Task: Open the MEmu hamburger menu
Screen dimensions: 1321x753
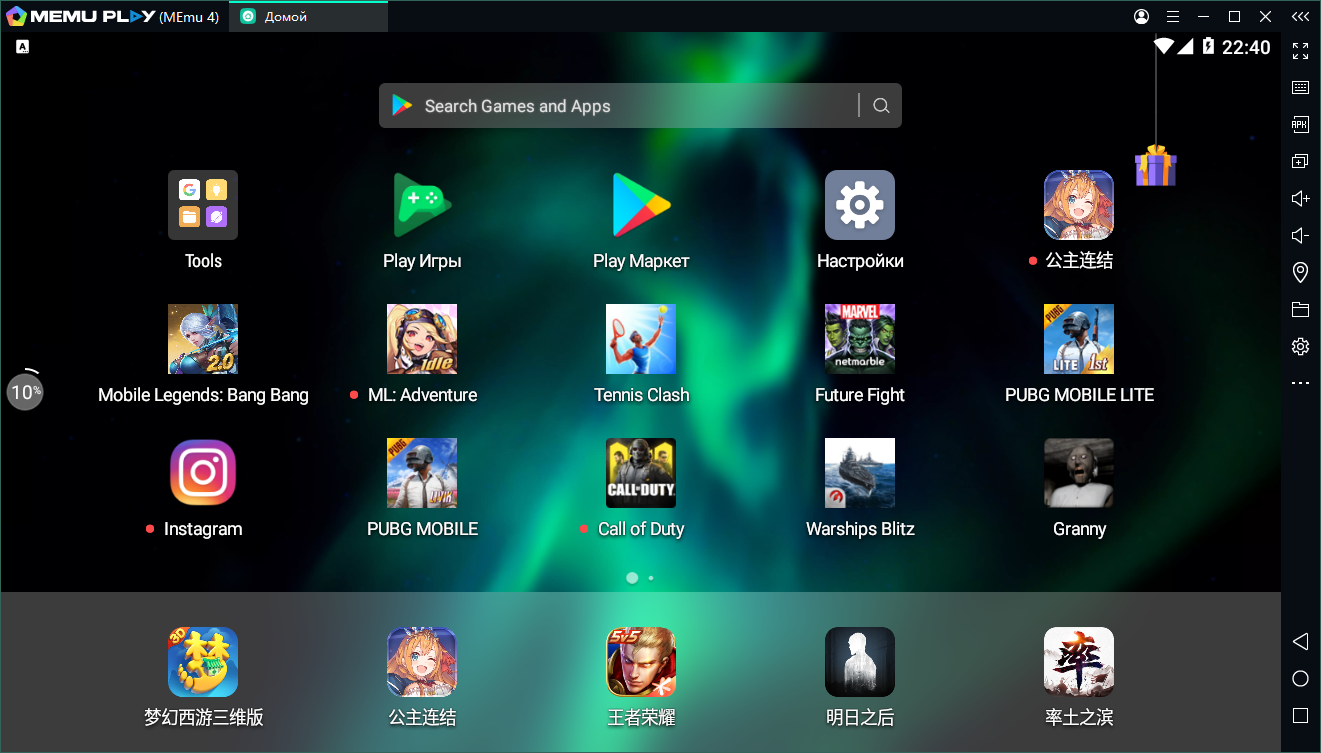Action: click(x=1173, y=17)
